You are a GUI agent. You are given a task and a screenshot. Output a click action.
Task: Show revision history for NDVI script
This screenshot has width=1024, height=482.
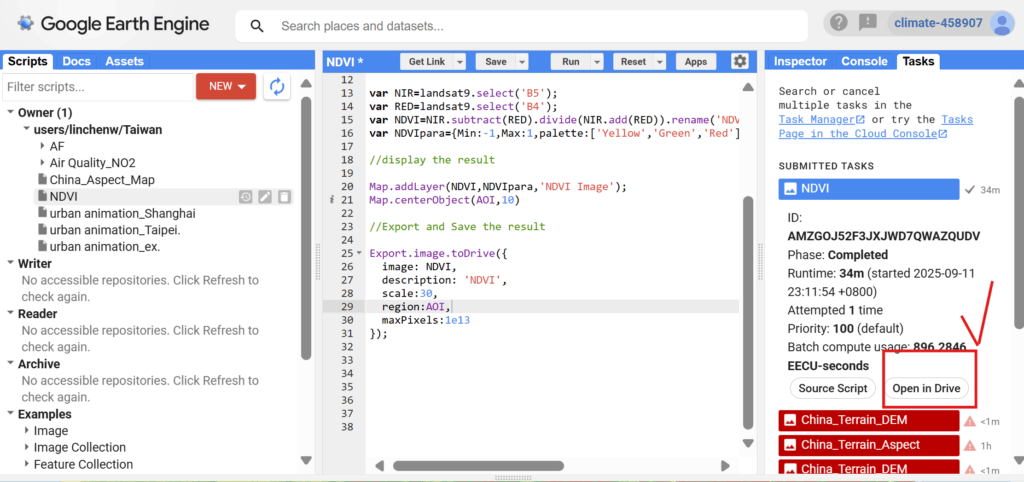coord(245,197)
